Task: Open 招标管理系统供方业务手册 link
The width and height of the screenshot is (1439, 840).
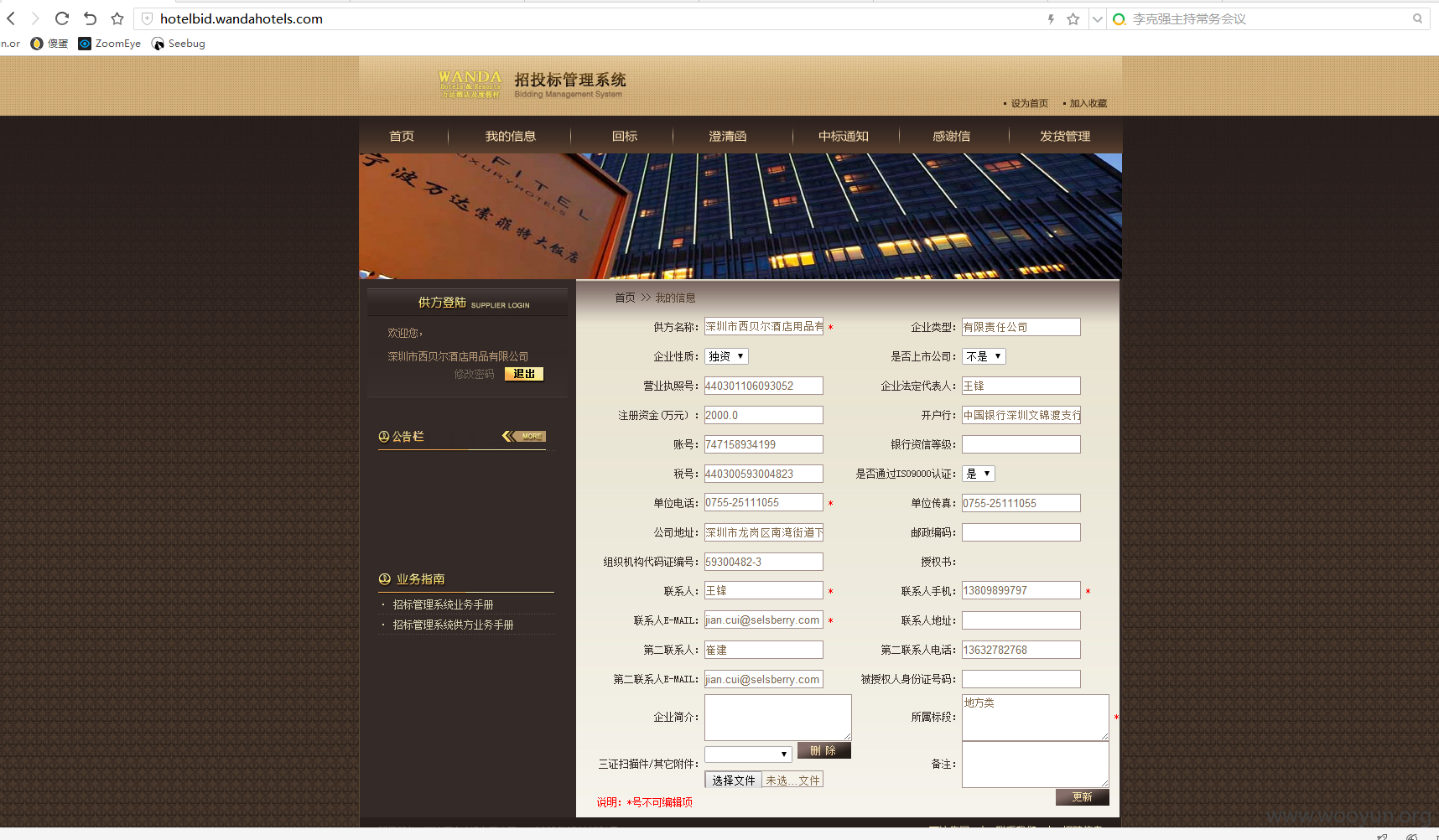Action: point(453,625)
